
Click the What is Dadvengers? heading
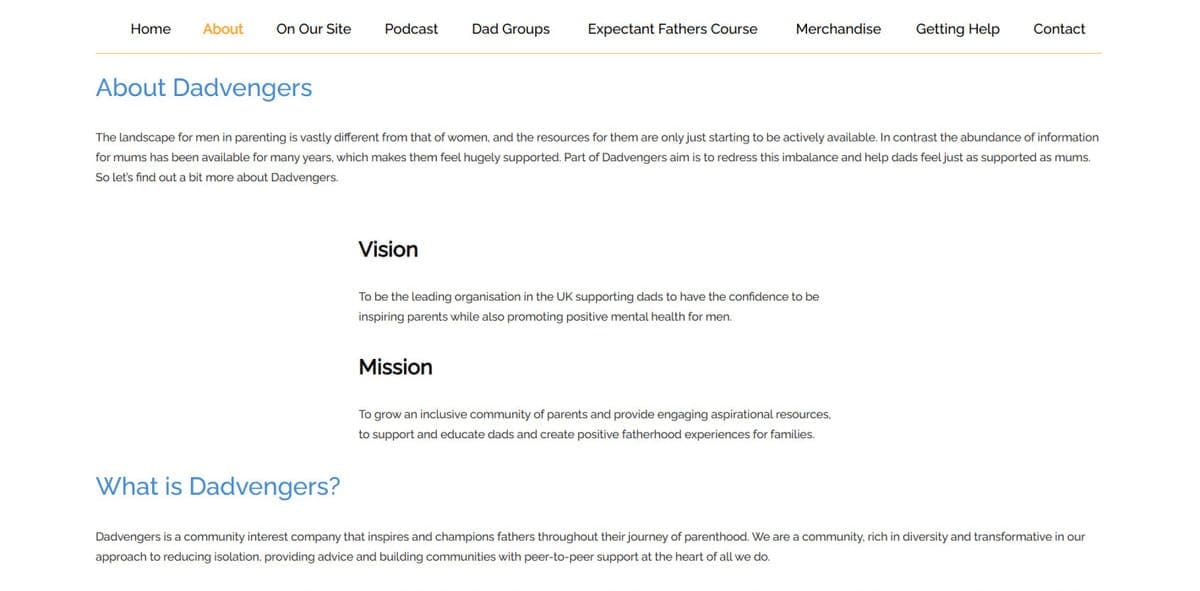pos(218,487)
